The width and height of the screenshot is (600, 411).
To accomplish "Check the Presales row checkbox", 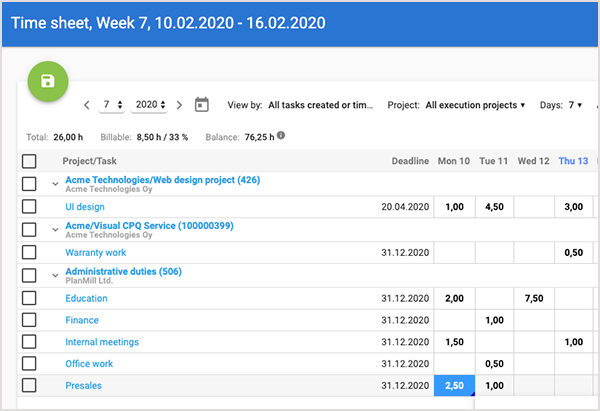I will 29,385.
